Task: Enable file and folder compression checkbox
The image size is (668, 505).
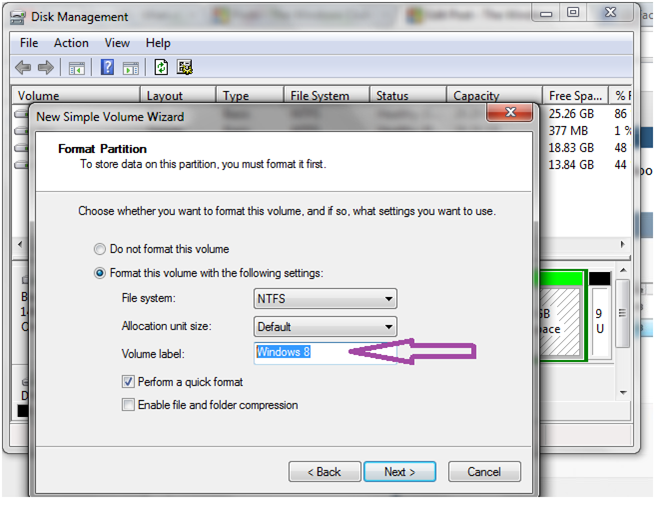Action: pyautogui.click(x=128, y=404)
